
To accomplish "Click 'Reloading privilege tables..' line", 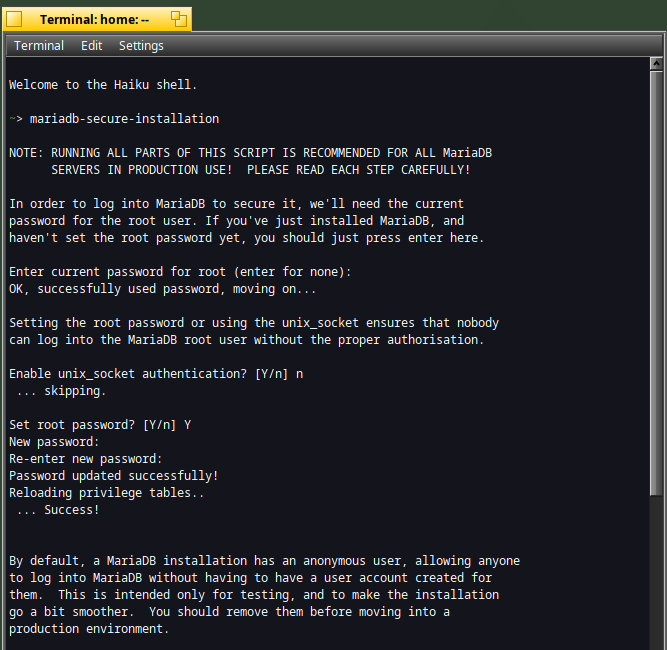I will click(106, 493).
